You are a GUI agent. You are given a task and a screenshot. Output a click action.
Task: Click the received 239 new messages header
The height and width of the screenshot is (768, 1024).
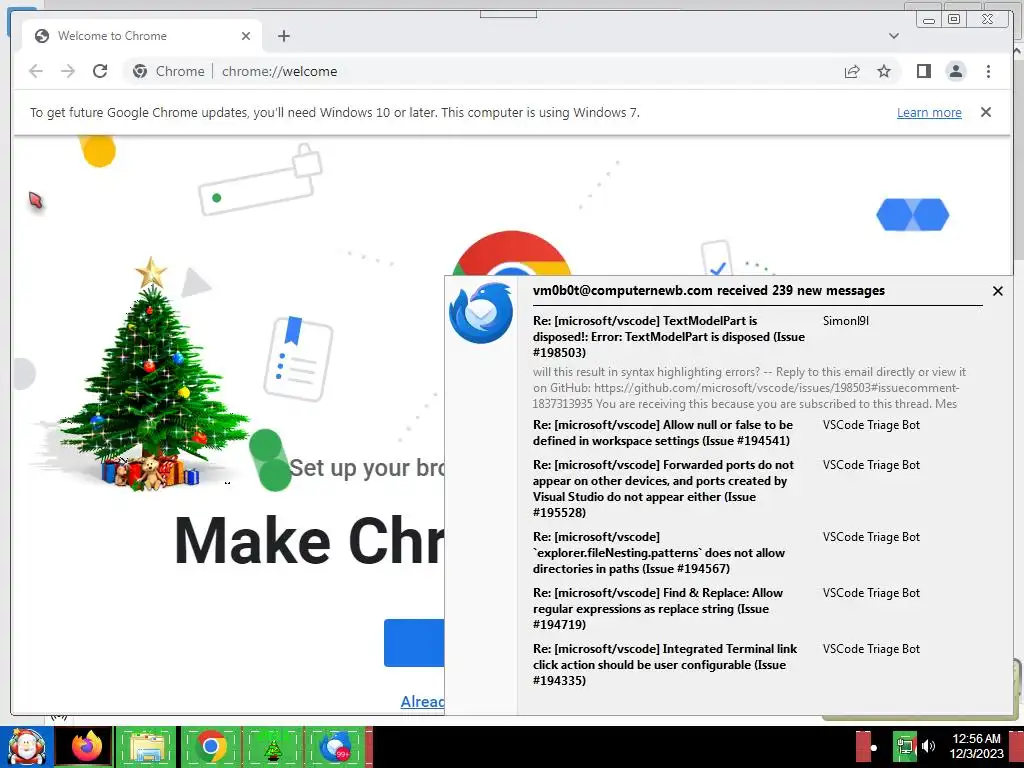click(709, 291)
